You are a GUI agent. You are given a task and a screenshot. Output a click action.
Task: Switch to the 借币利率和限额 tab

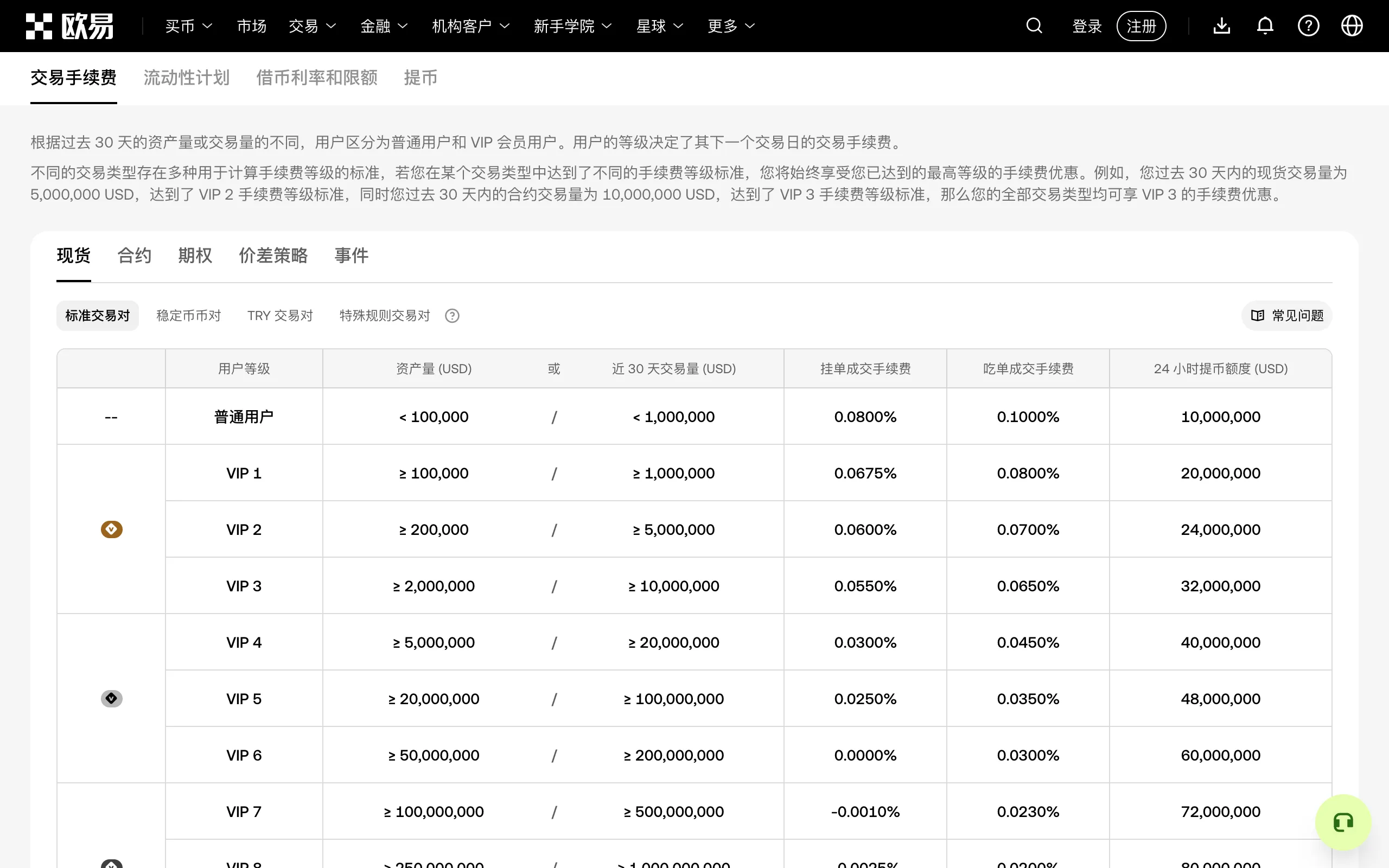(317, 78)
